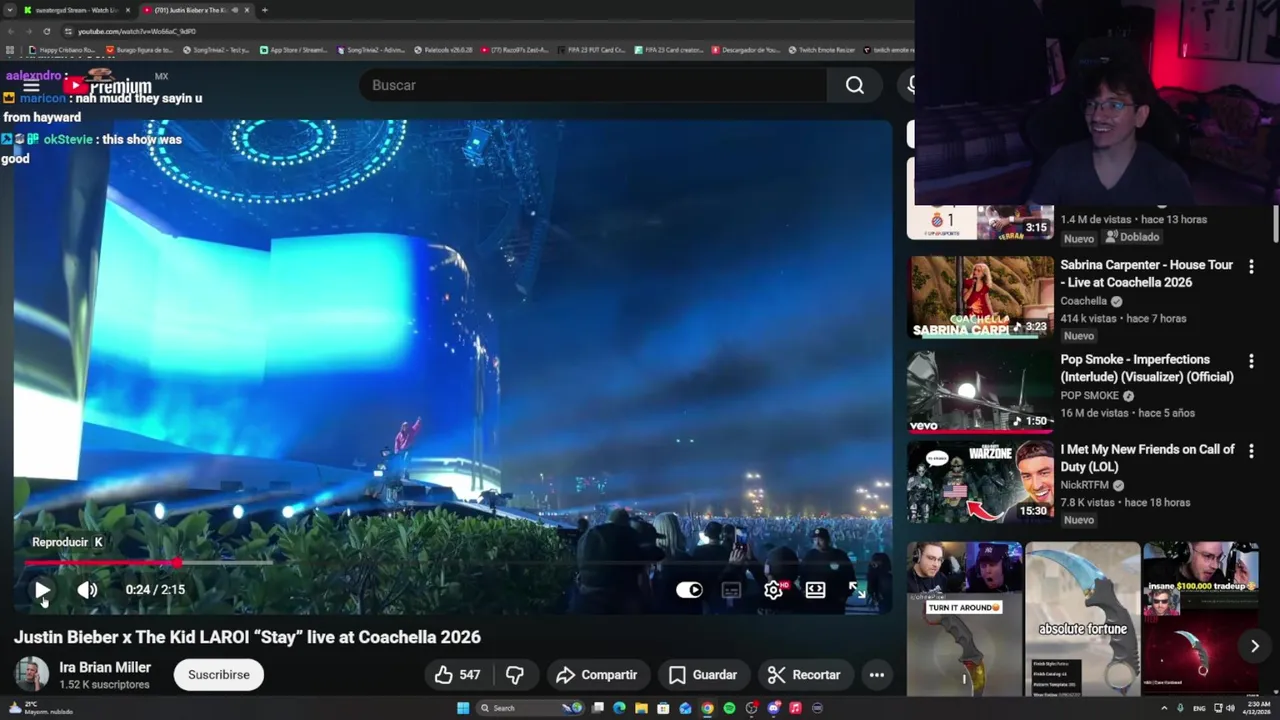Switch to theater mode
This screenshot has height=720, width=1280.
(x=815, y=590)
